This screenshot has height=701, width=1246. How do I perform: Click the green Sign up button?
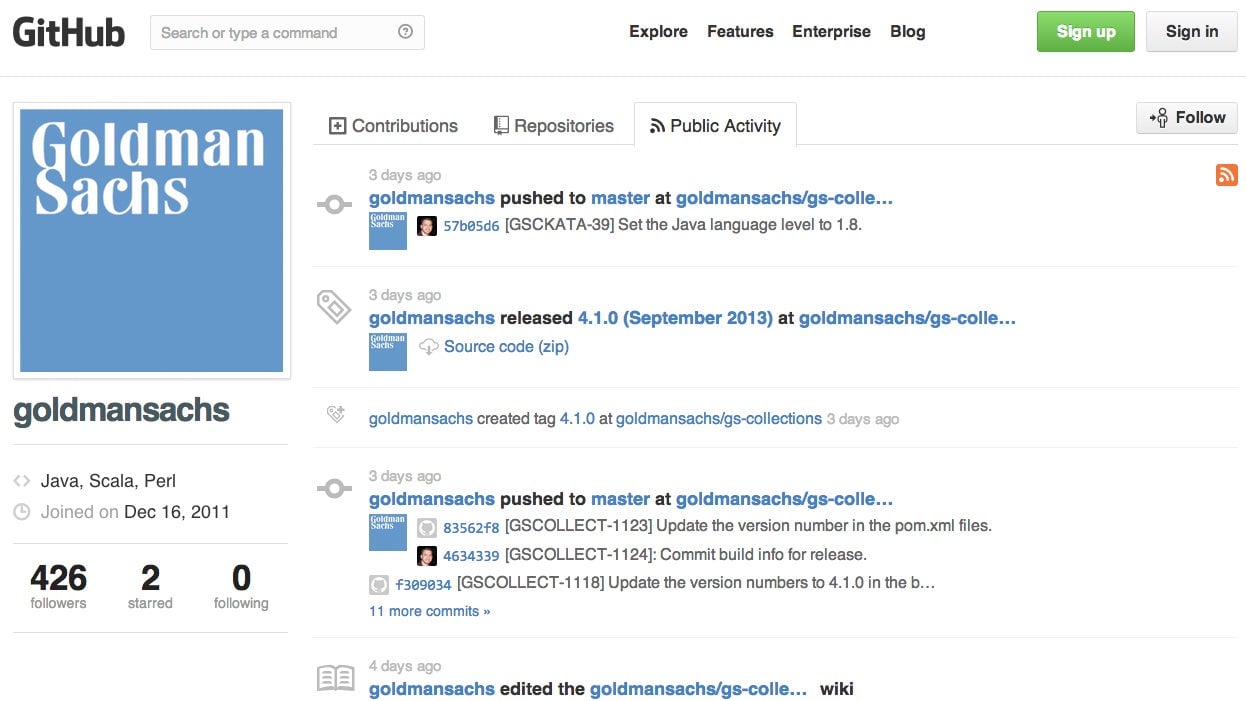[1086, 32]
